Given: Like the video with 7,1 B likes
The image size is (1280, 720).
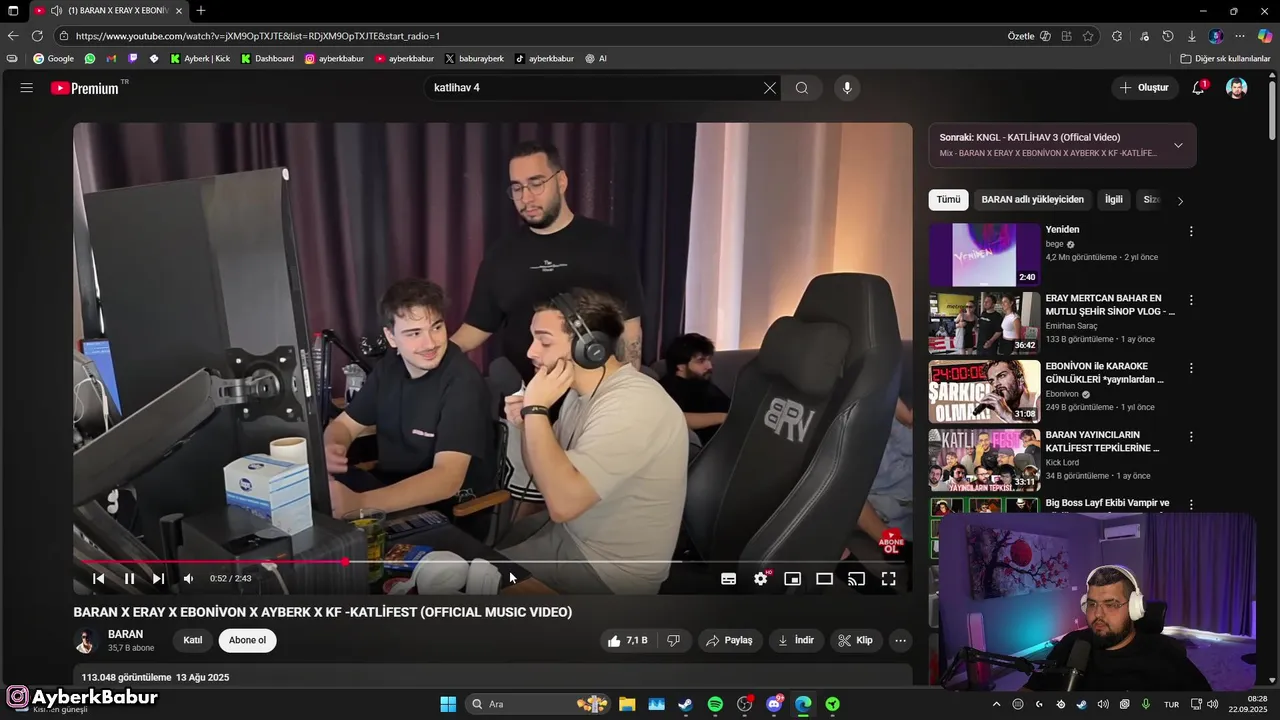Looking at the screenshot, I should (x=628, y=640).
